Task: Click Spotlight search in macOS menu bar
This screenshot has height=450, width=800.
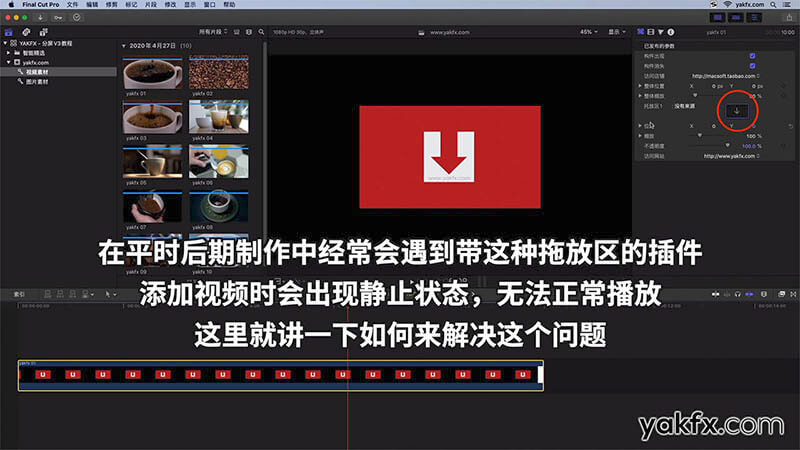Action: [x=773, y=4]
